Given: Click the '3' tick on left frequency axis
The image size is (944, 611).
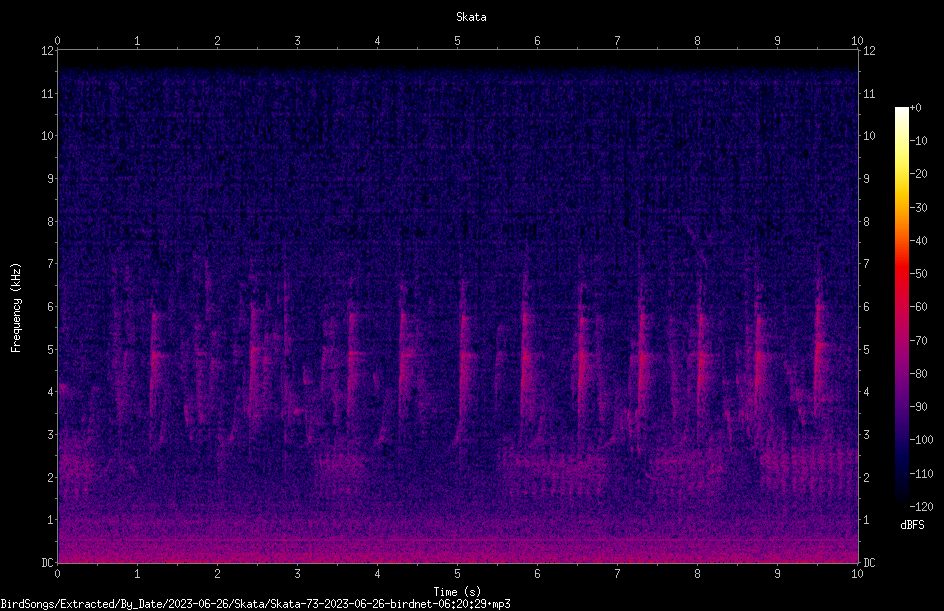Looking at the screenshot, I should click(50, 435).
